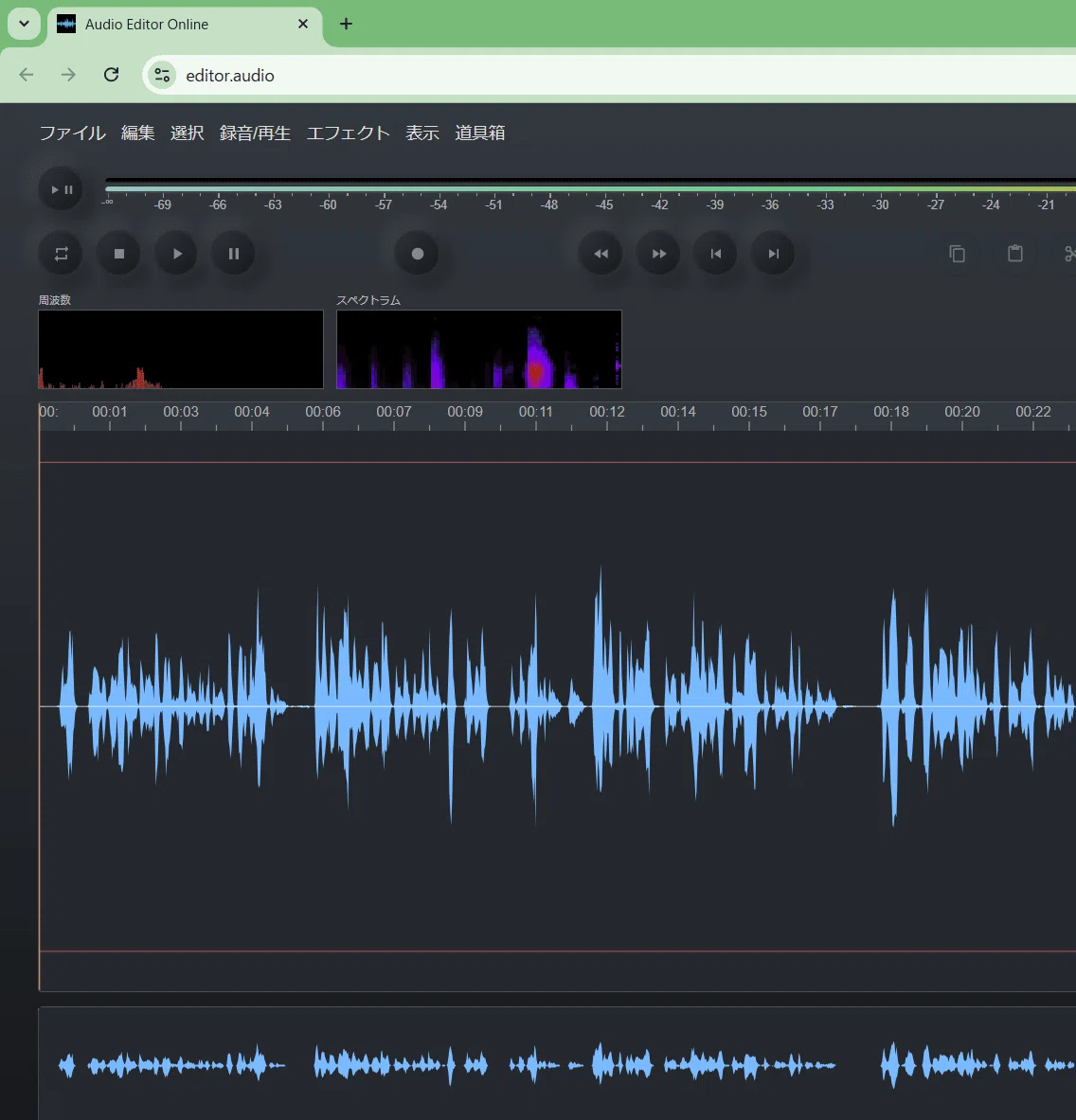This screenshot has height=1120, width=1076.
Task: Paste with the clipboard icon
Action: click(1015, 254)
